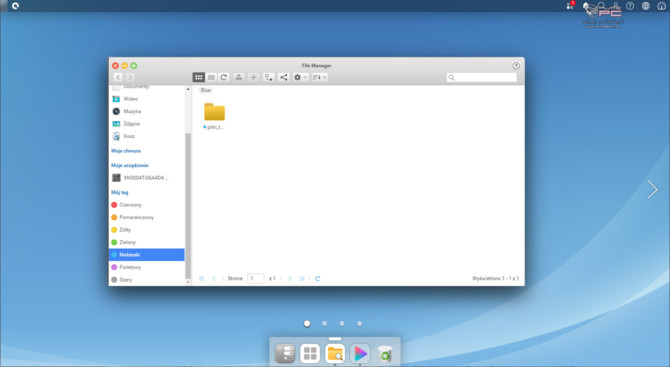Screen dimensions: 670x367
Task: Click the plus create icon in toolbar
Action: [253, 77]
